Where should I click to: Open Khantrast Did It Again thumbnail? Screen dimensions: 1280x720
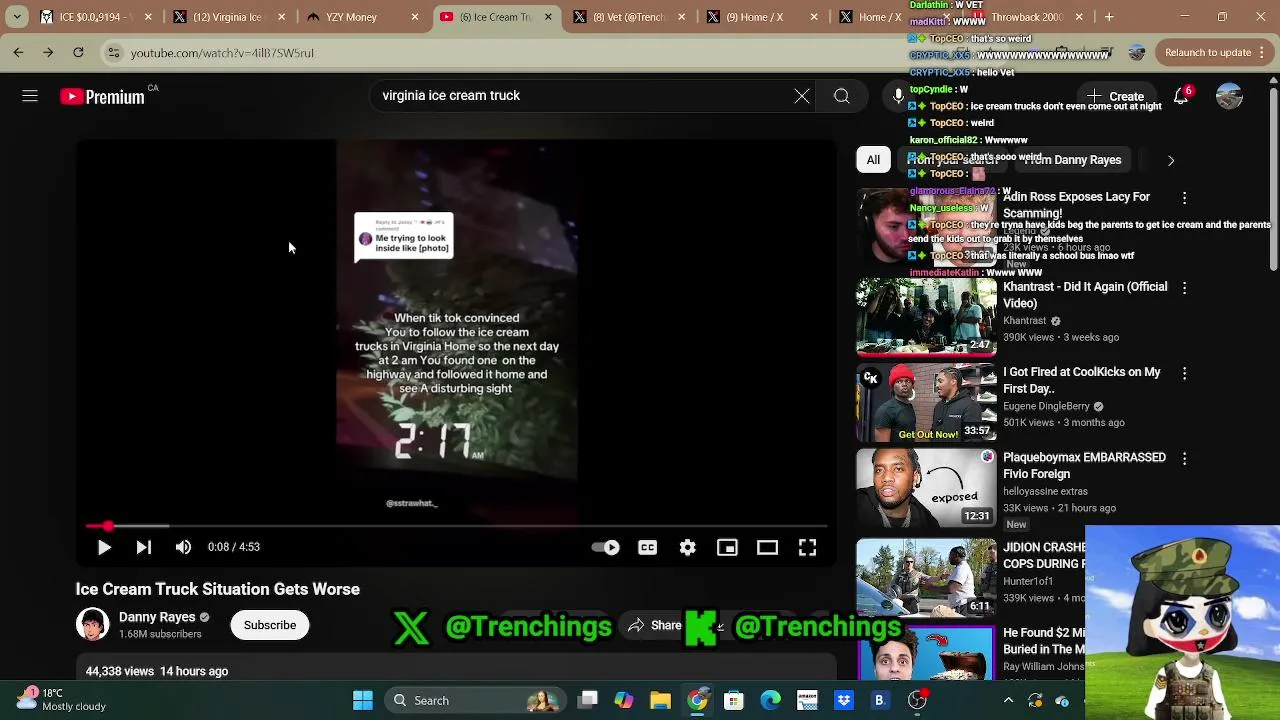[926, 317]
